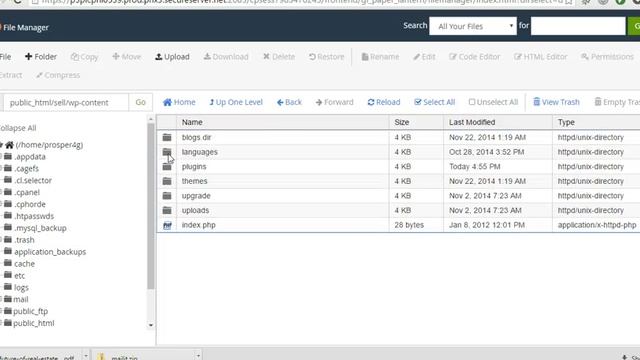Click Collapse All in folder tree
Viewport: 640px width, 360px height.
pos(18,128)
